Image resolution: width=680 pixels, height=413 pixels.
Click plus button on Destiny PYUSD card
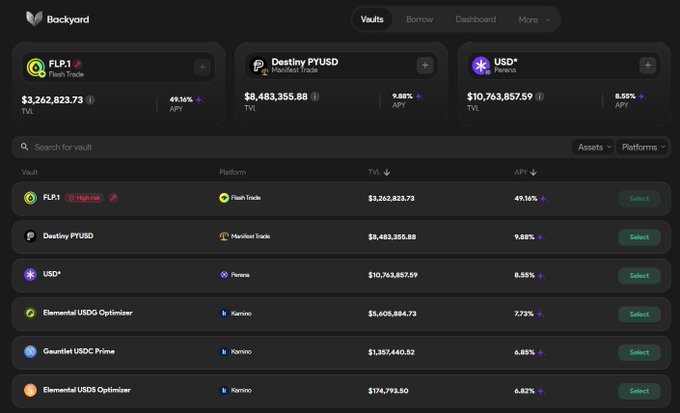tap(425, 66)
